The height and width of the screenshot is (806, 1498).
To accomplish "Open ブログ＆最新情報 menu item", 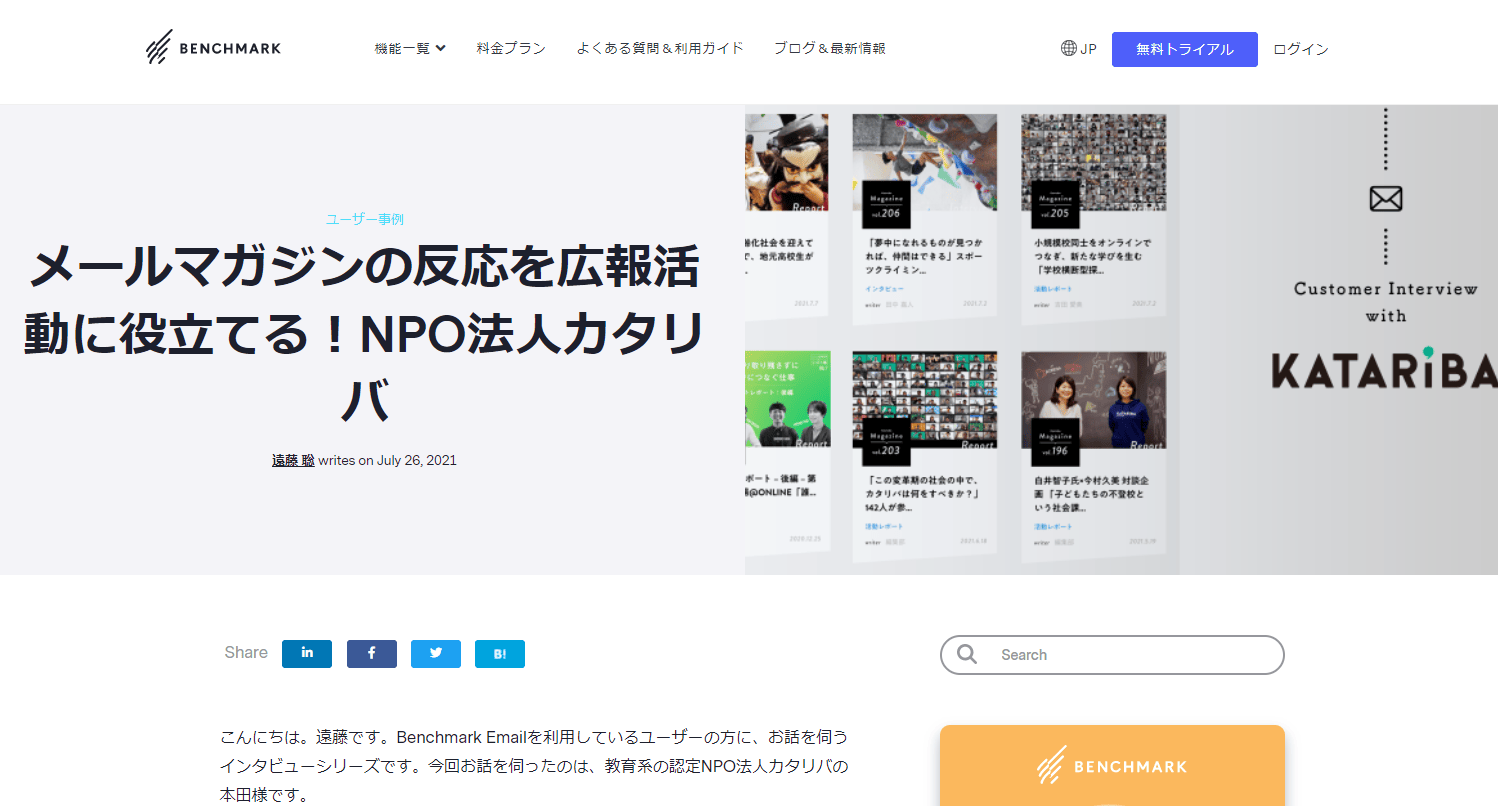I will tap(830, 48).
